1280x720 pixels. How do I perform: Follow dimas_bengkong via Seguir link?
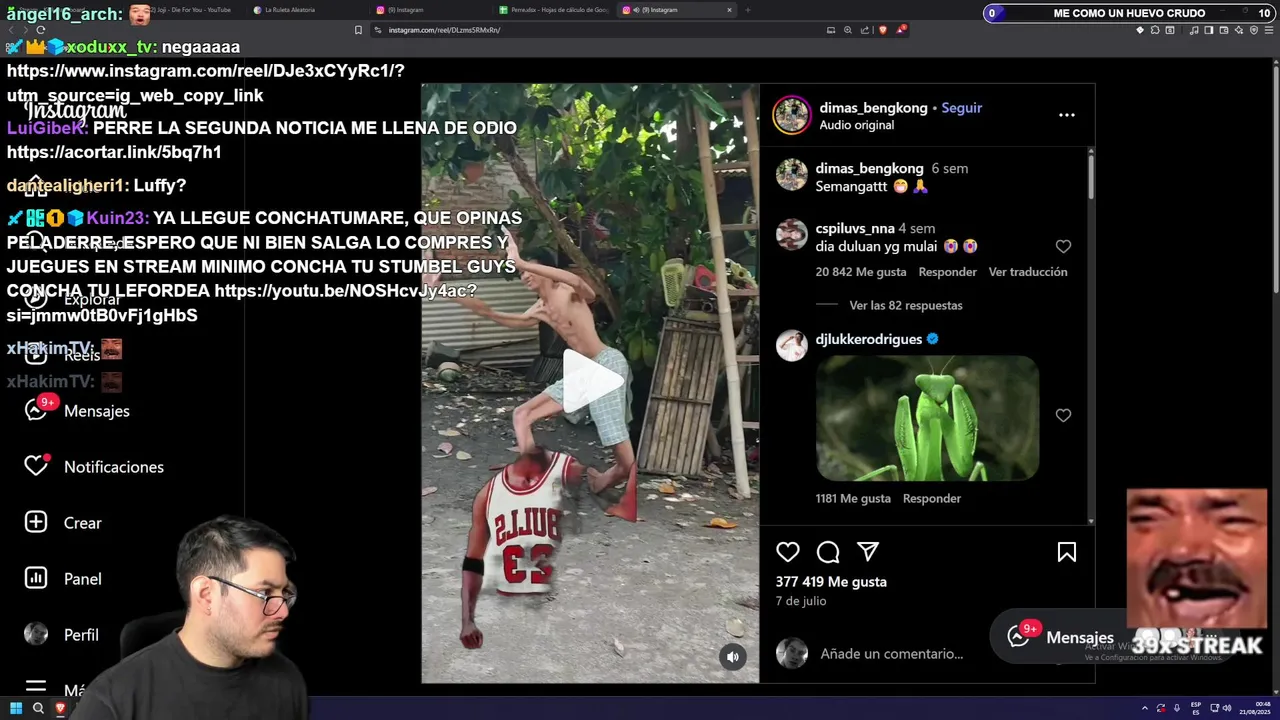coord(962,108)
